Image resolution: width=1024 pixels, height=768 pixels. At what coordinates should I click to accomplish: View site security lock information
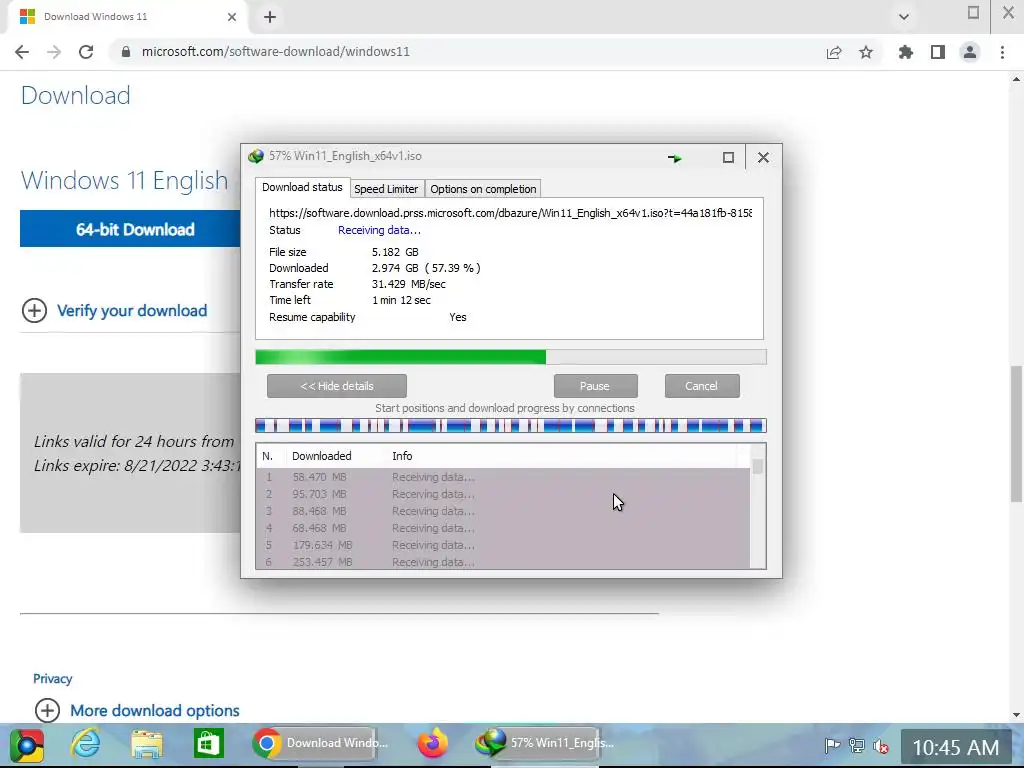pos(126,52)
